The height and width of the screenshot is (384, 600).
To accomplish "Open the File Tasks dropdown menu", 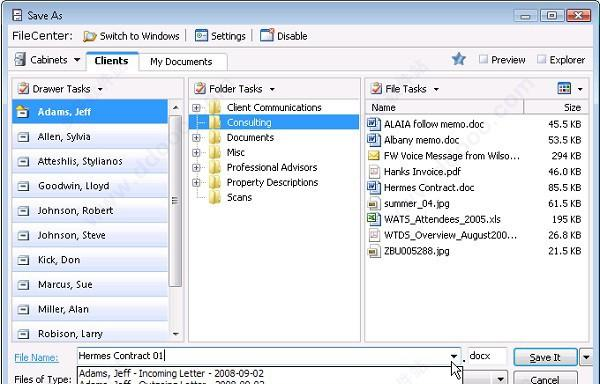I will 436,89.
